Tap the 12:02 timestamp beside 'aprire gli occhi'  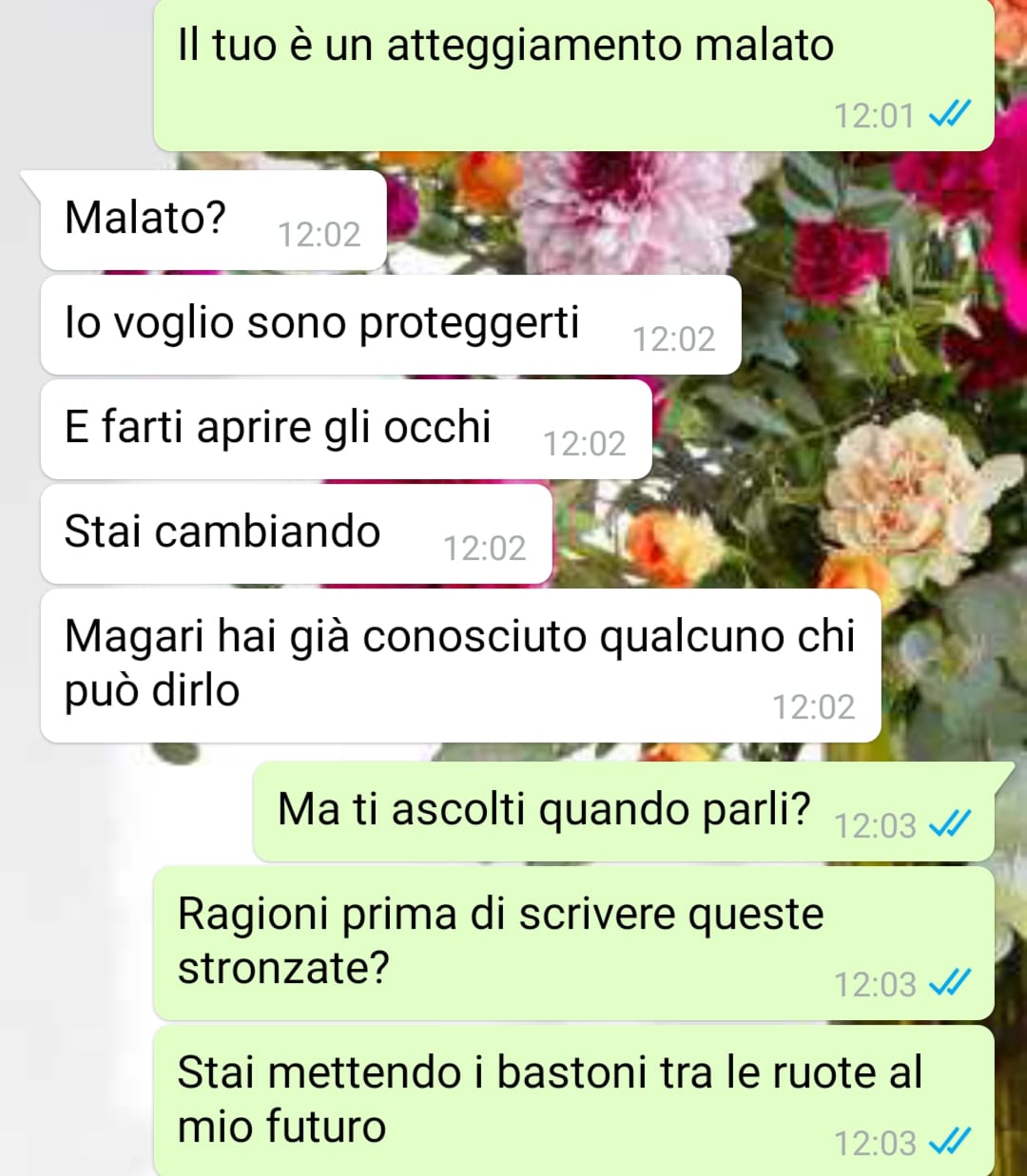point(585,444)
